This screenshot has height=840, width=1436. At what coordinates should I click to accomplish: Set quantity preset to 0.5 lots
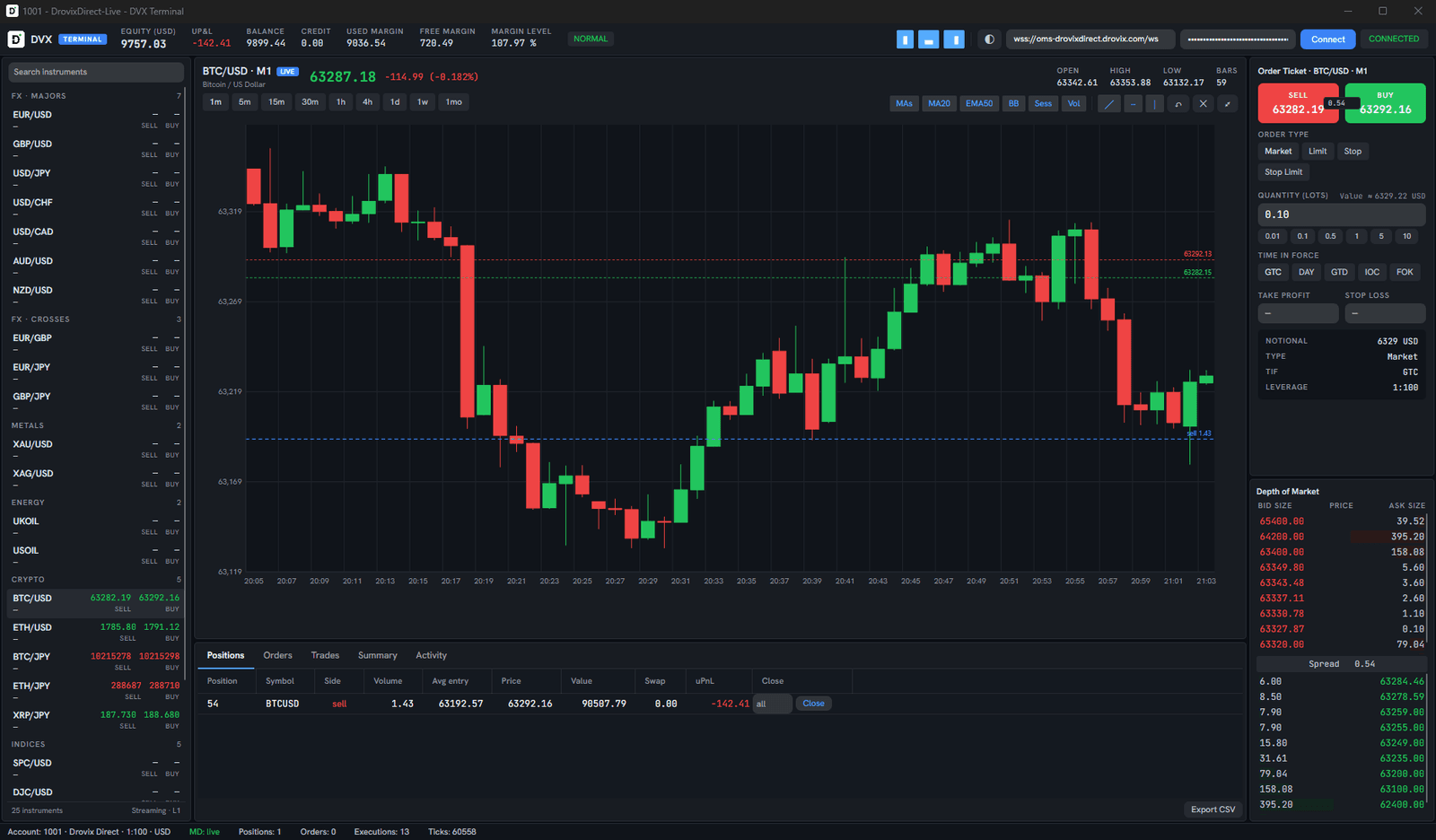pyautogui.click(x=1330, y=237)
